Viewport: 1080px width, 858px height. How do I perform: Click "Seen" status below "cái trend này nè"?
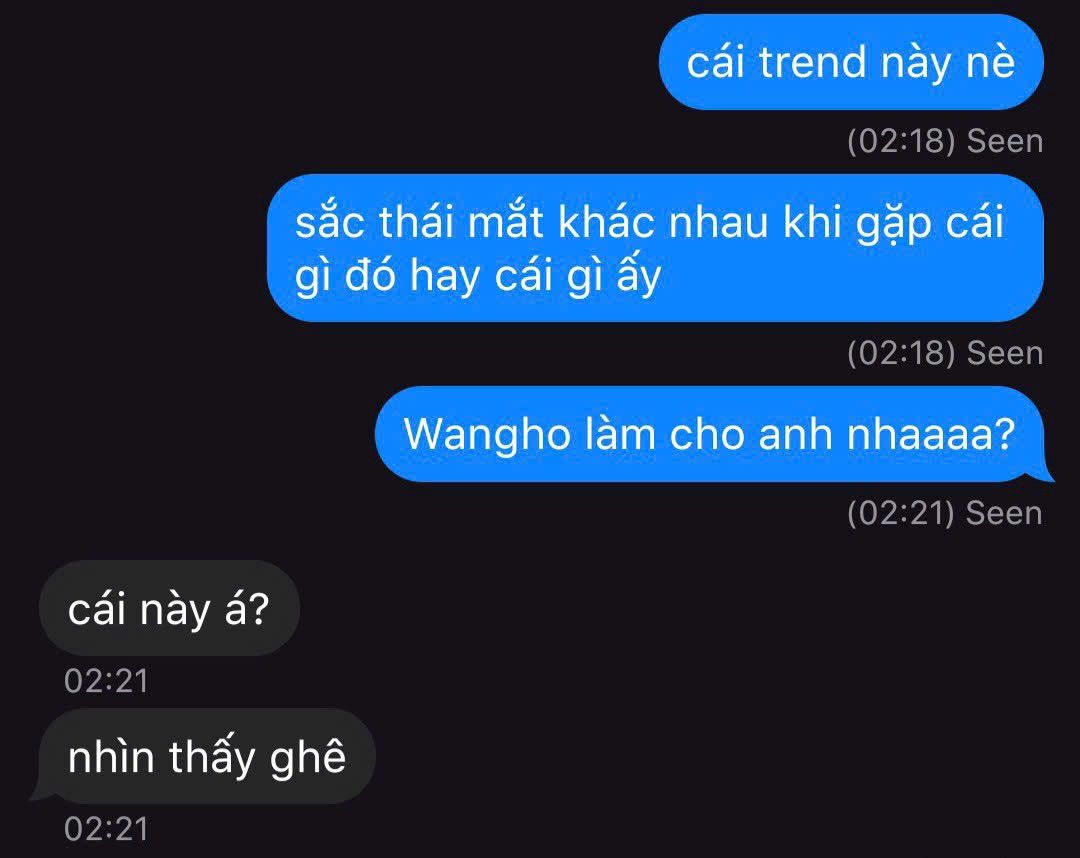[1005, 141]
